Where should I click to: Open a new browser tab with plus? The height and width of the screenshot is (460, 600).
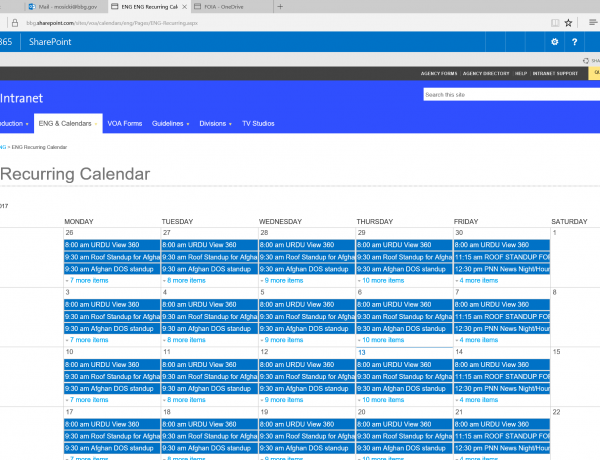[280, 7]
